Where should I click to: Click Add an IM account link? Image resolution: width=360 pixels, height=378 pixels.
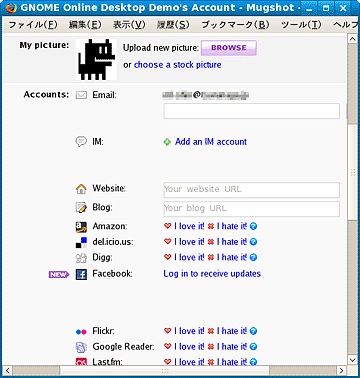(x=211, y=142)
